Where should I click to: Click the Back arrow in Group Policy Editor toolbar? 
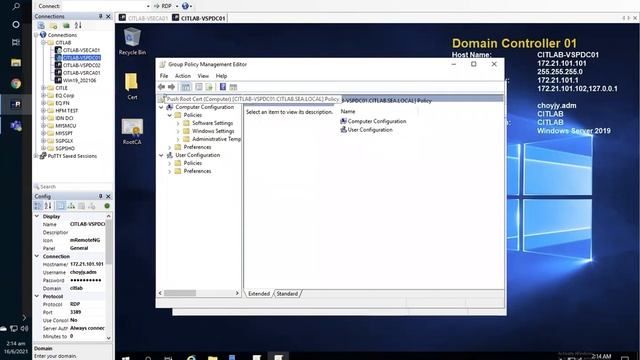(x=162, y=87)
